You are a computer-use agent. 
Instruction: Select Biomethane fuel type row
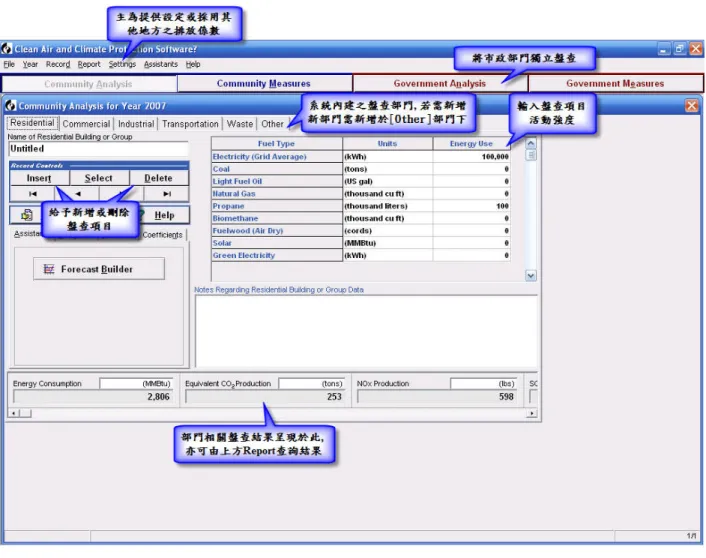click(277, 218)
